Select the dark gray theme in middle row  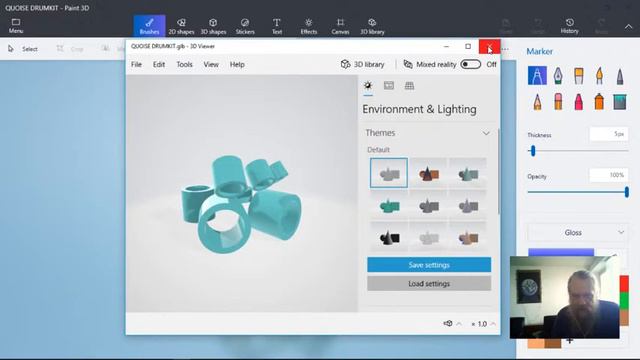coord(428,205)
